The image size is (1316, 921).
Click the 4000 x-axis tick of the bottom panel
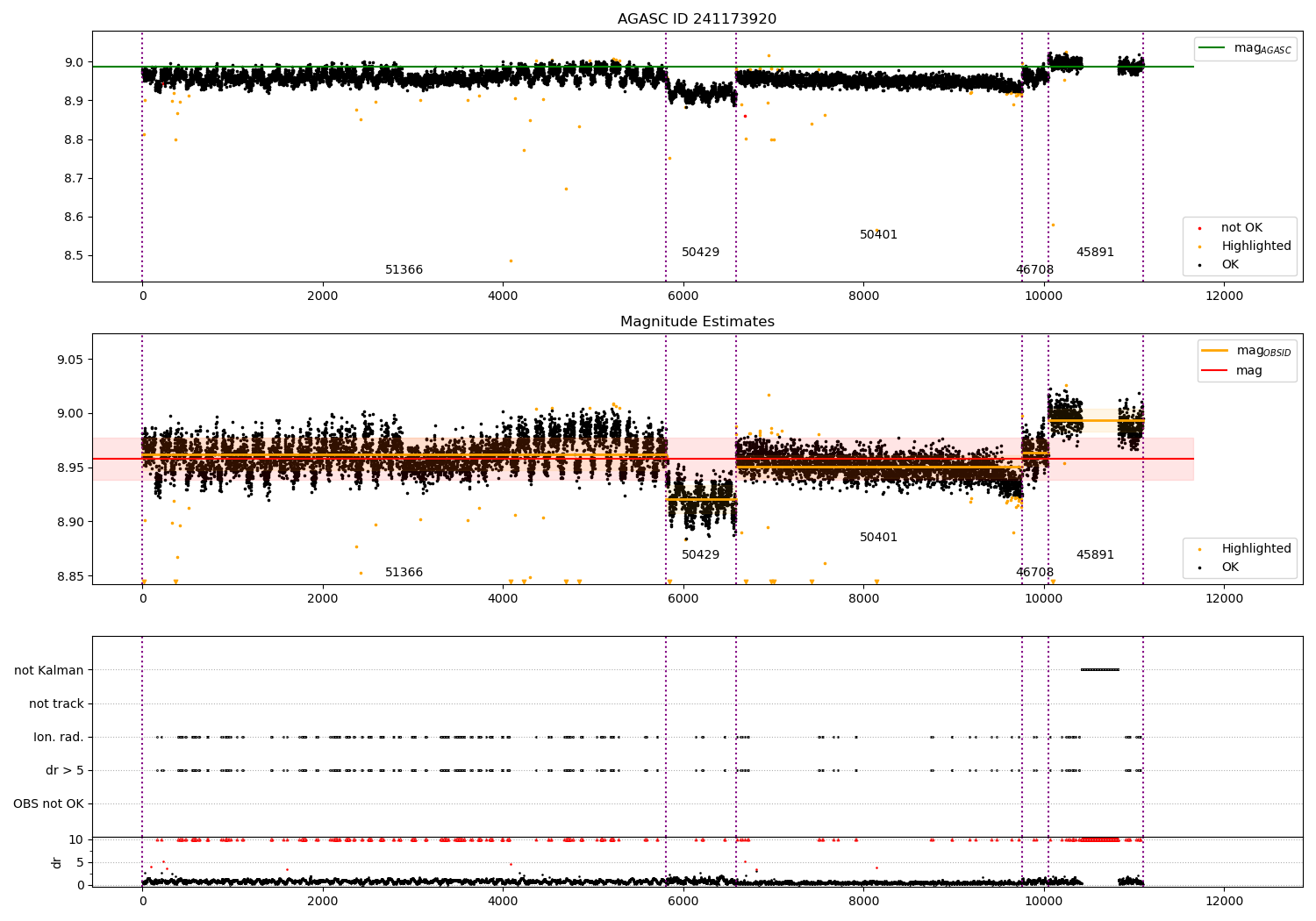[503, 901]
